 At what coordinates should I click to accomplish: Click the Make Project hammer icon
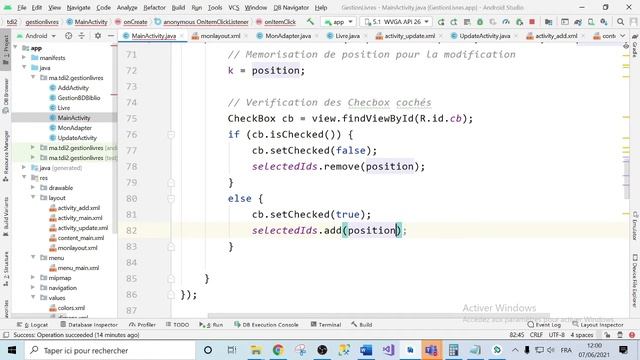[x=311, y=22]
